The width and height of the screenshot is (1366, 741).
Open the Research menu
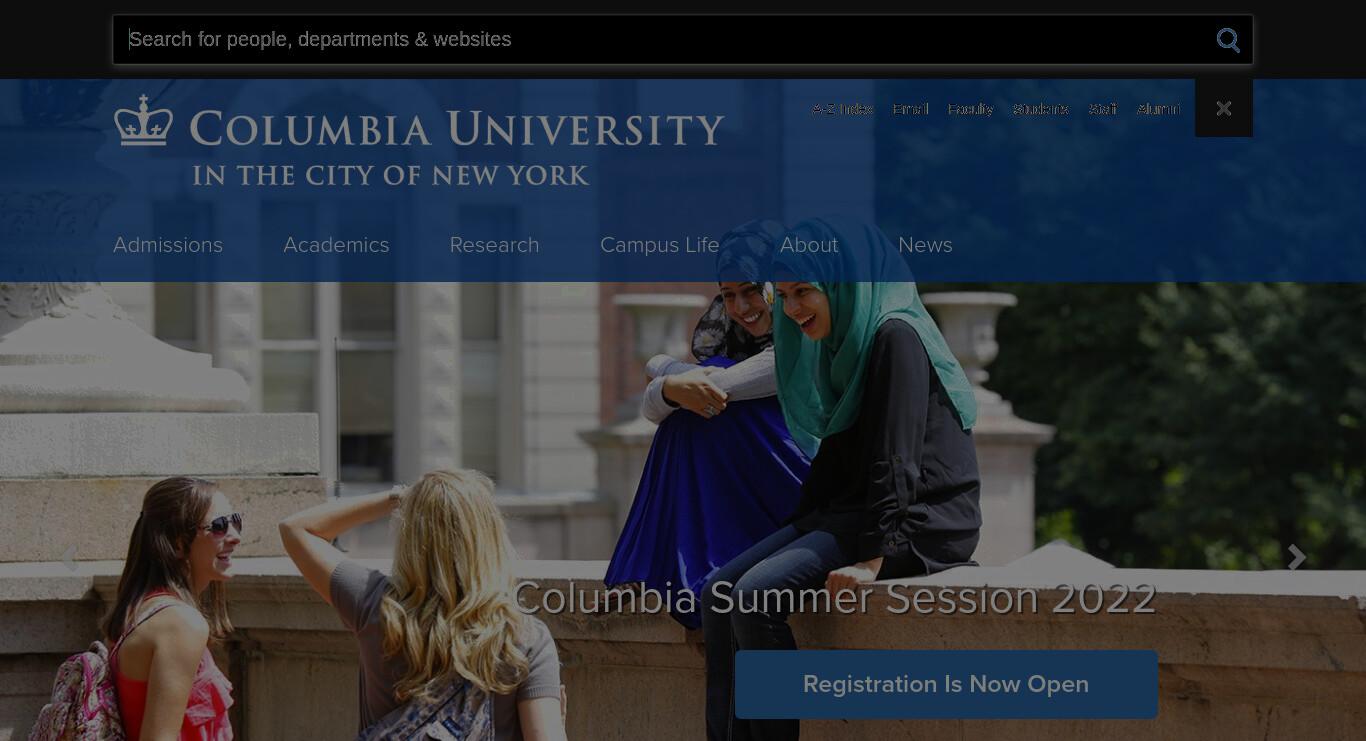pos(494,245)
